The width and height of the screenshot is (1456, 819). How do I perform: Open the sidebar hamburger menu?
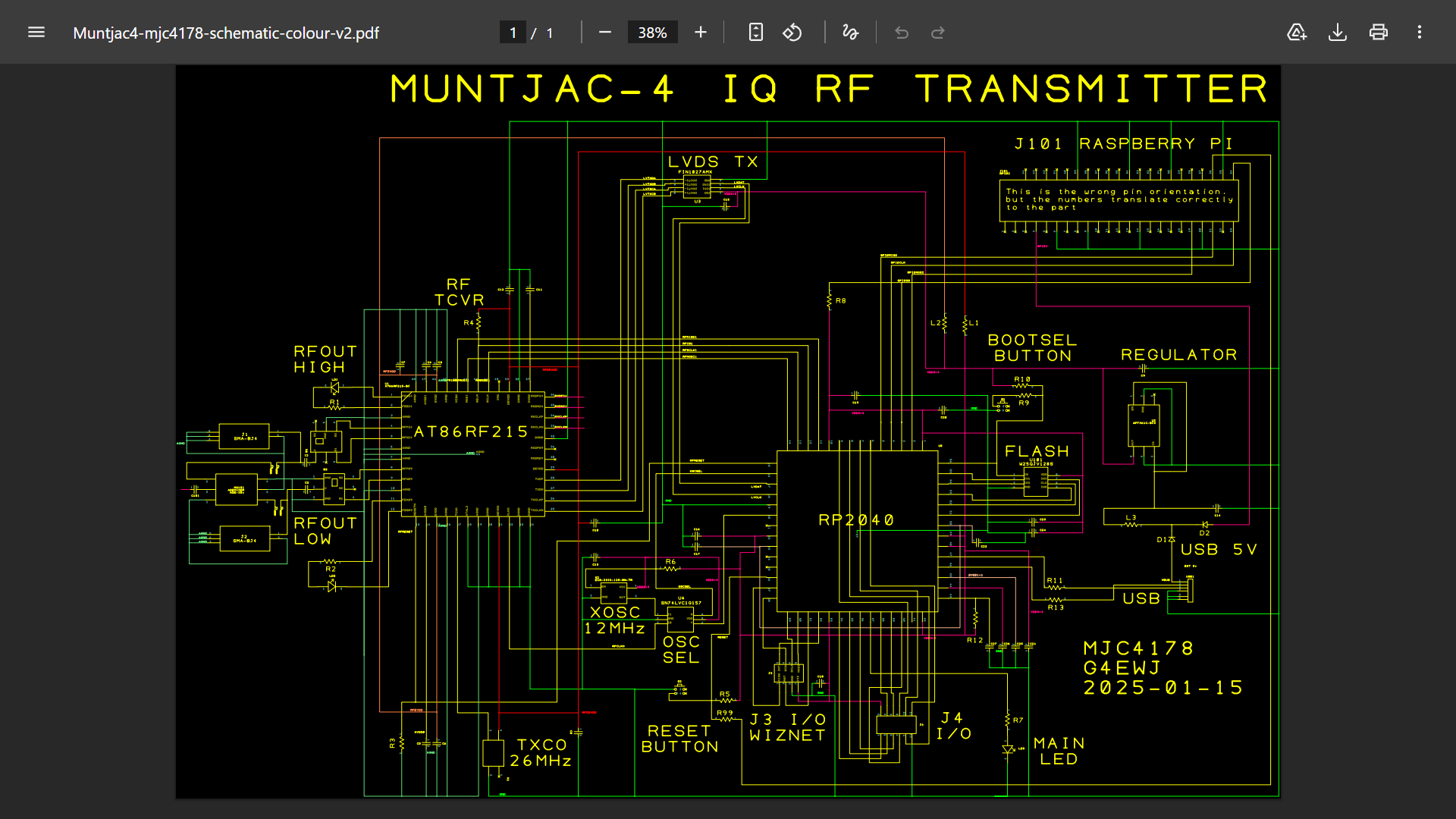(x=36, y=33)
